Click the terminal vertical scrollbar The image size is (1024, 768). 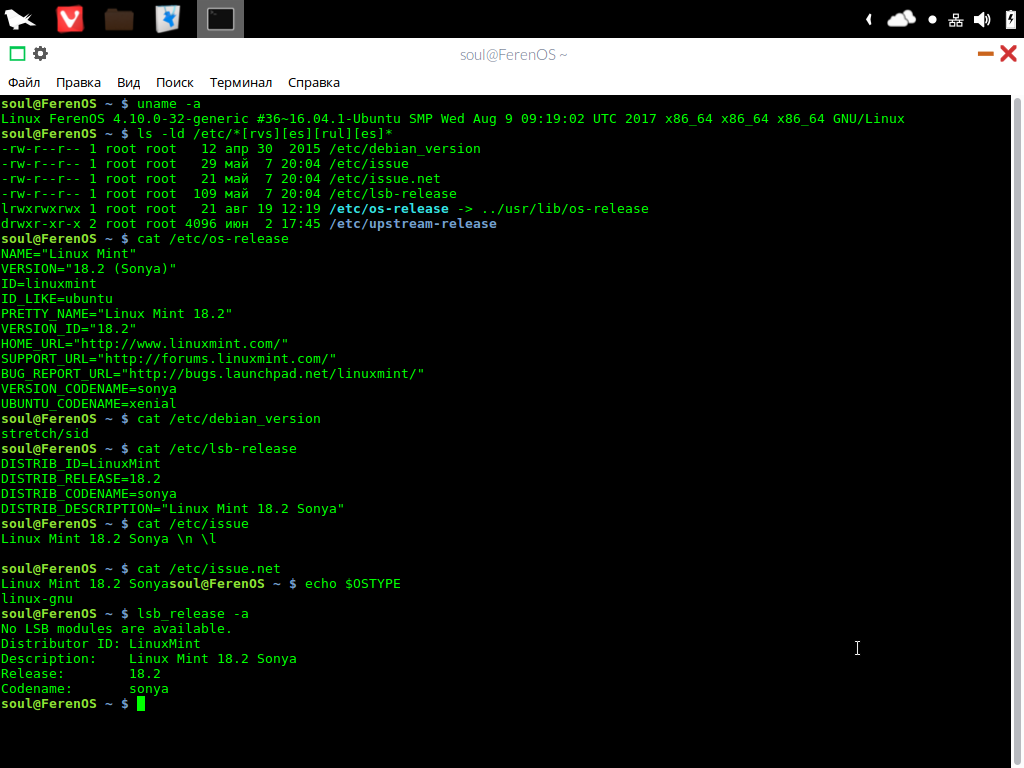click(x=1017, y=431)
